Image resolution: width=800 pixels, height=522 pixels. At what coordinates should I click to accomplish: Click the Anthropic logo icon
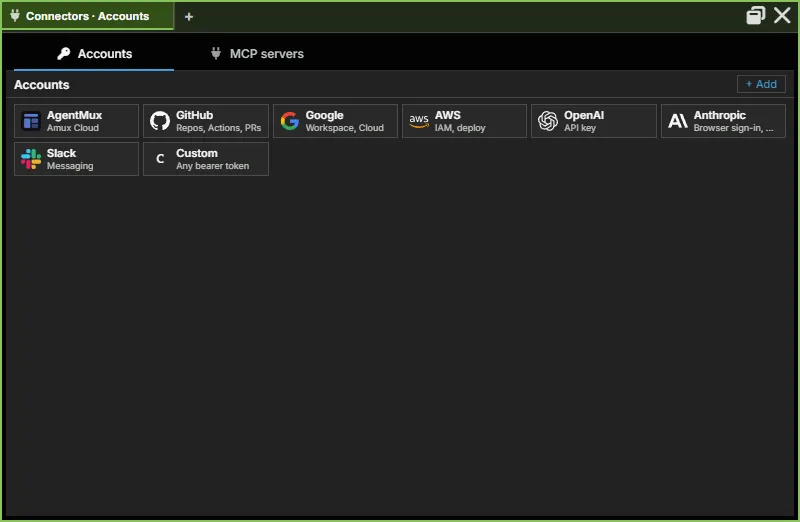point(678,121)
